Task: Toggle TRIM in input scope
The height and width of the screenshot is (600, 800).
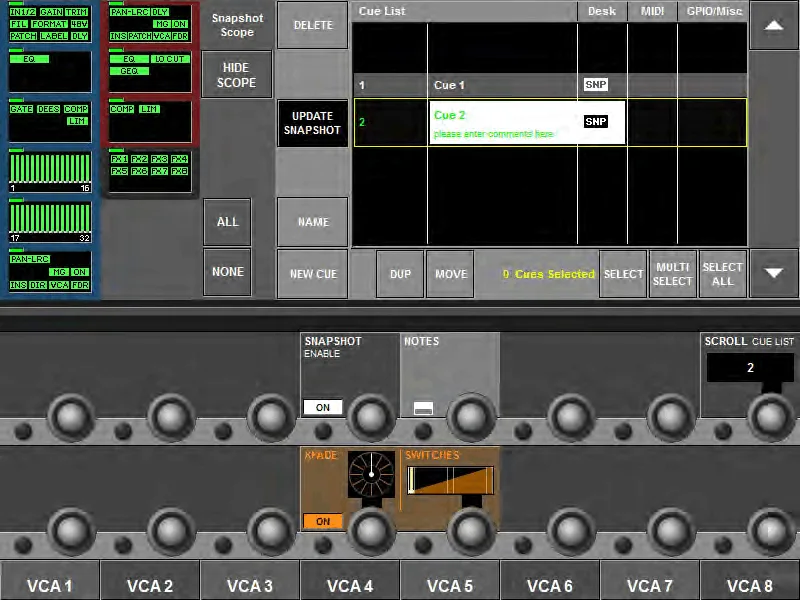Action: tap(76, 12)
